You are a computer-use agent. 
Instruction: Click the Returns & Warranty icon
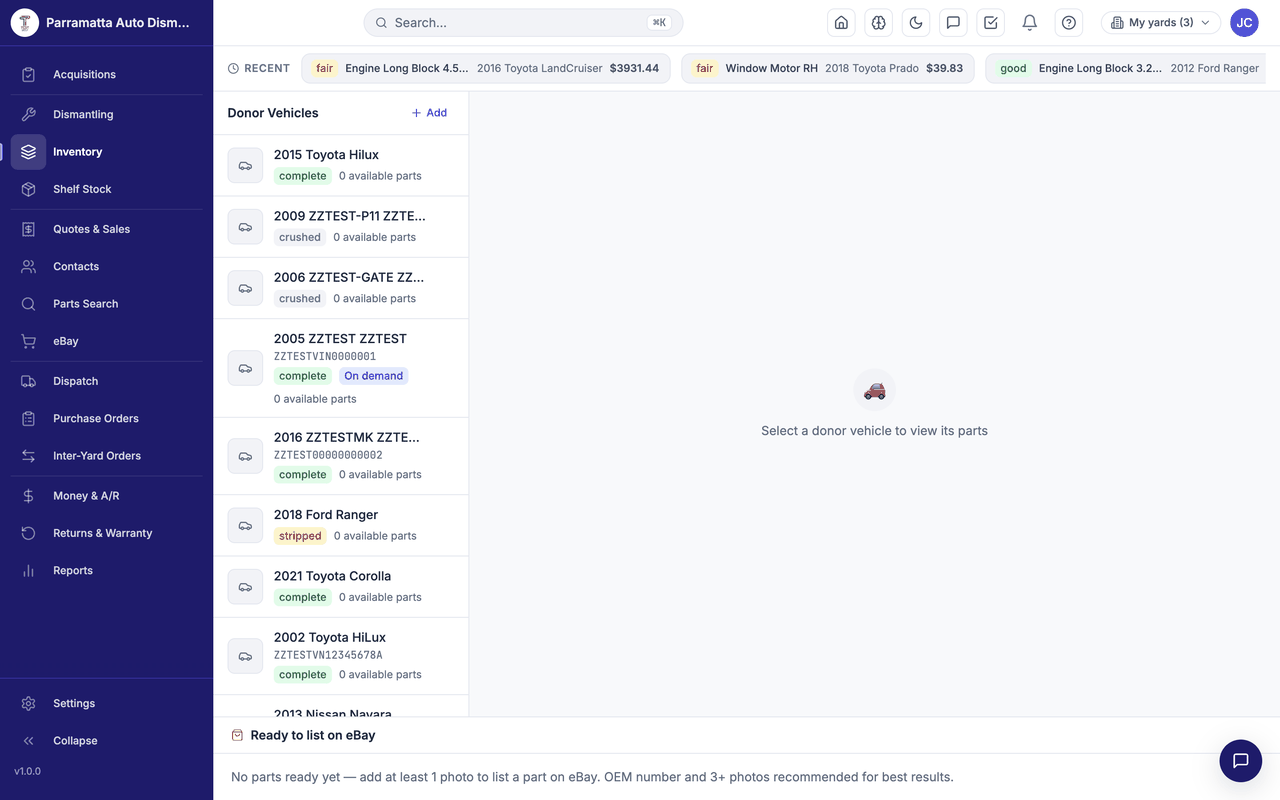pyautogui.click(x=28, y=533)
